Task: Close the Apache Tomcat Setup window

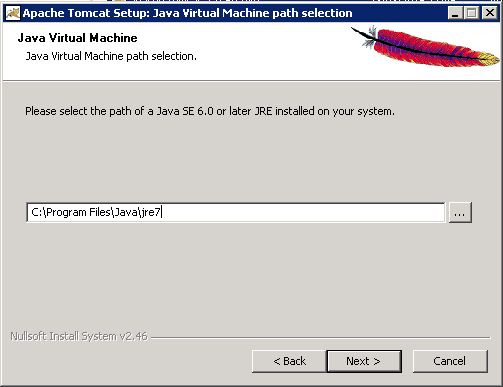Action: point(490,13)
